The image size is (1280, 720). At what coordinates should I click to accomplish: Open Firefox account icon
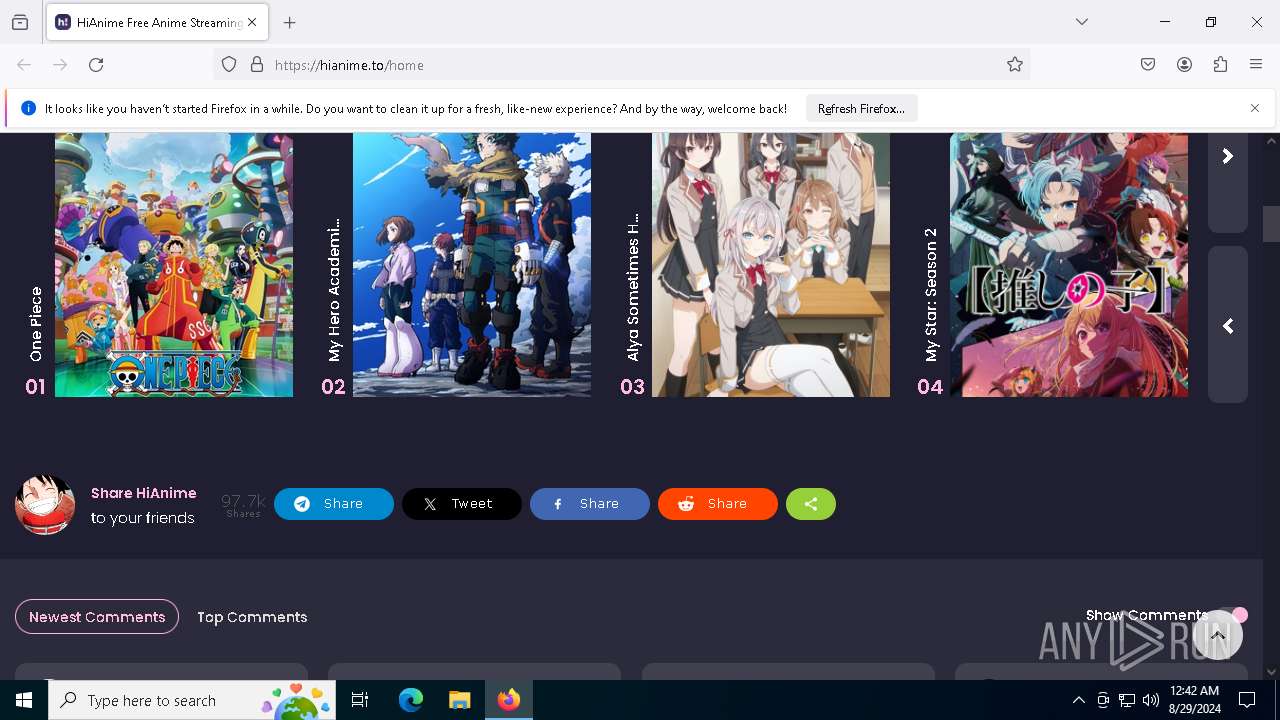click(1184, 65)
